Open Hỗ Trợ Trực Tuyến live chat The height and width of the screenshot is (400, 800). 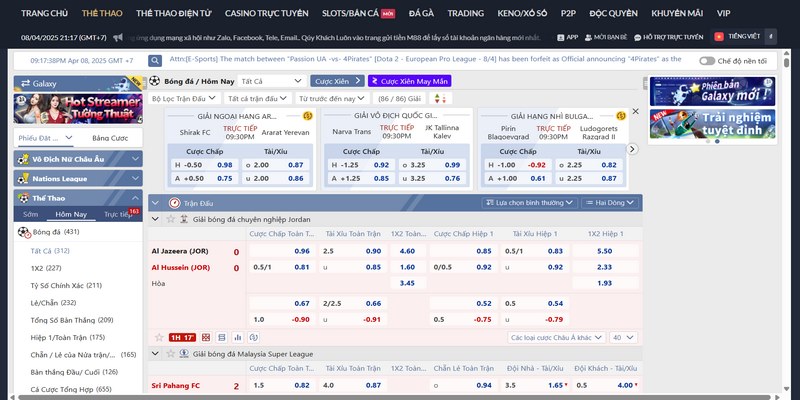[x=668, y=37]
